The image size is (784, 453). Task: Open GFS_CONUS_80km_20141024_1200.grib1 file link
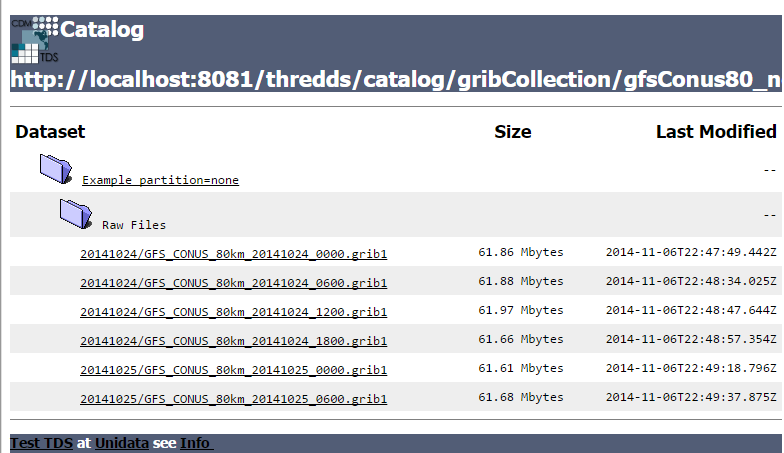pos(233,312)
